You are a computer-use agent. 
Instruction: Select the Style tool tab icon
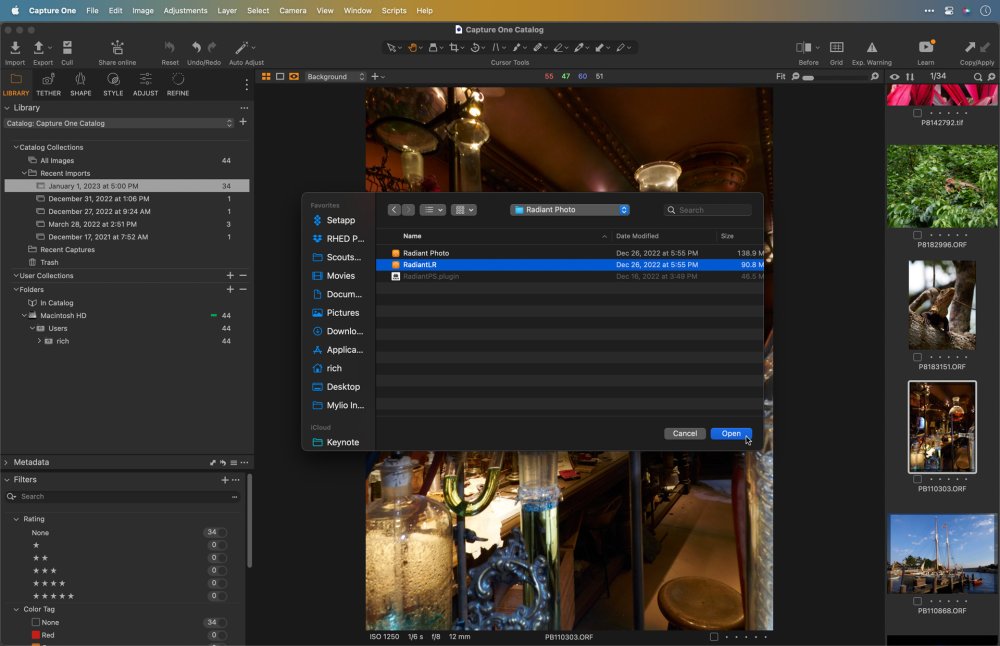tap(113, 80)
